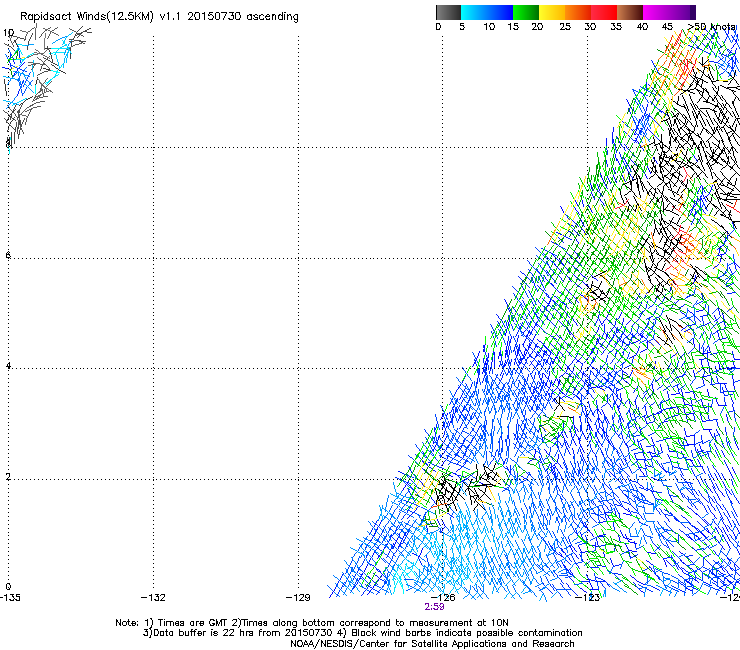
Task: Click the latitude axis label 8
Action: point(8,143)
